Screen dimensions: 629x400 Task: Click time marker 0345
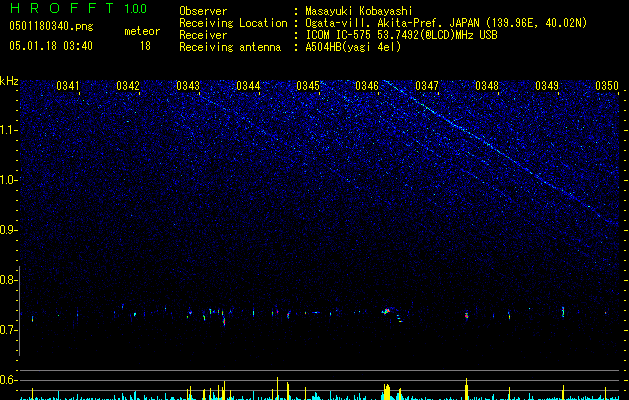308,85
